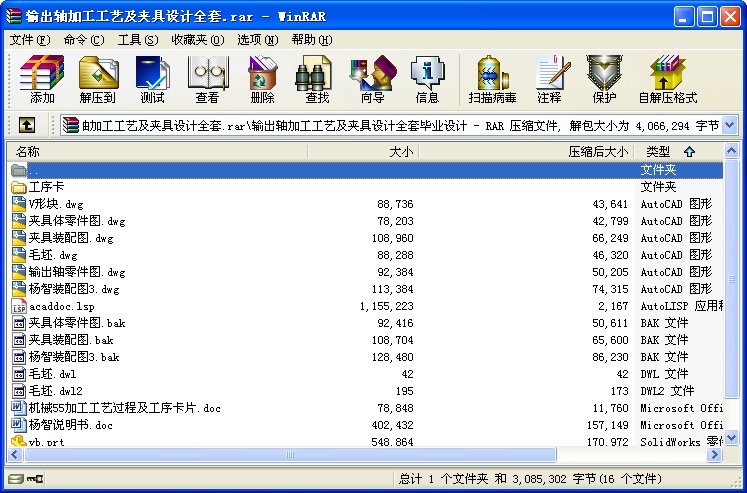This screenshot has width=747, height=493.
Task: Open the 工具(S) menu
Action: (137, 40)
